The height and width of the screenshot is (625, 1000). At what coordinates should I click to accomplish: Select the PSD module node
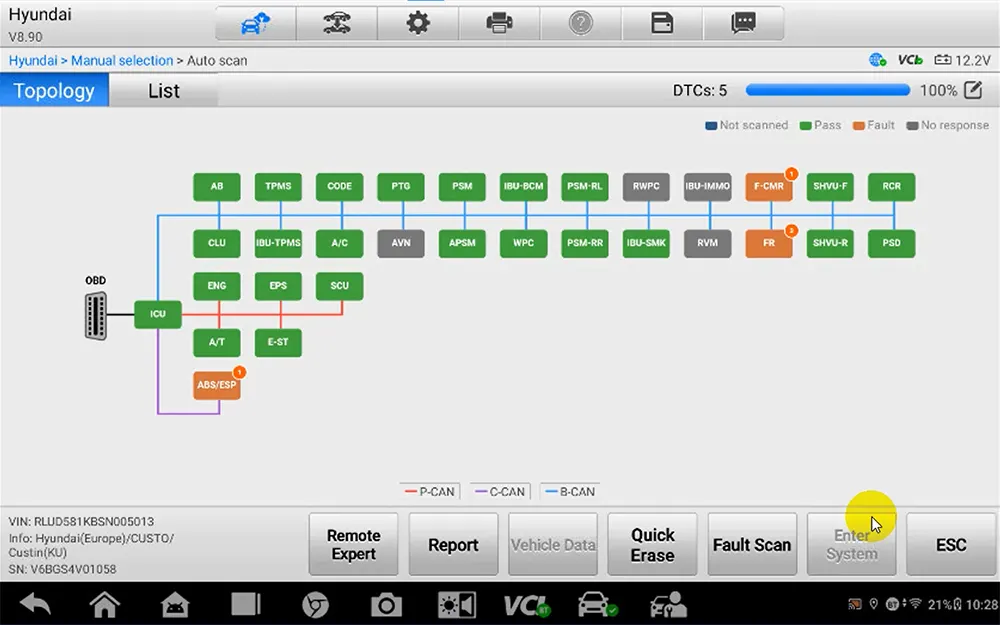[892, 243]
